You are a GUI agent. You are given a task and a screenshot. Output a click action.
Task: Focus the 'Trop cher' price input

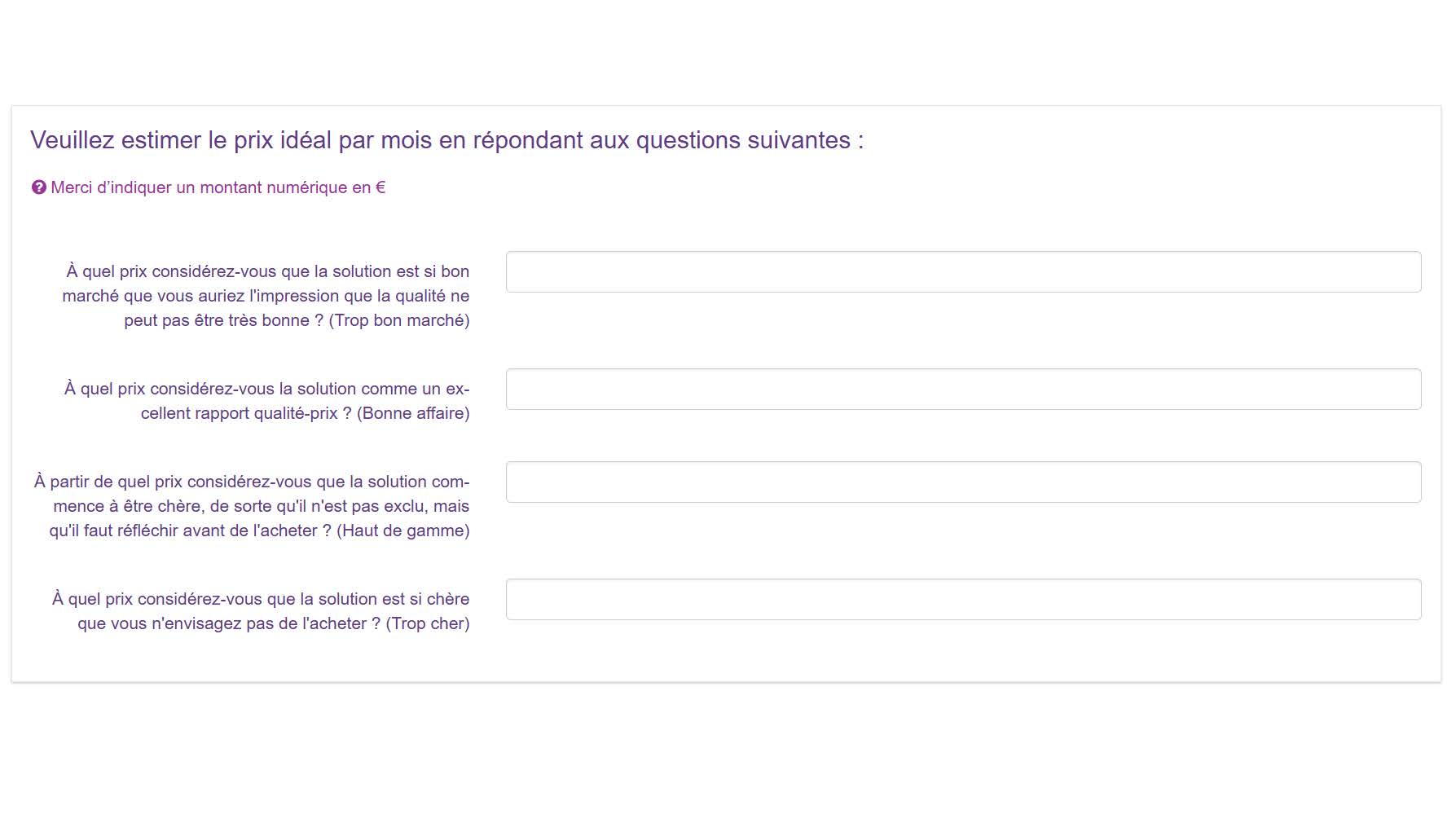963,600
